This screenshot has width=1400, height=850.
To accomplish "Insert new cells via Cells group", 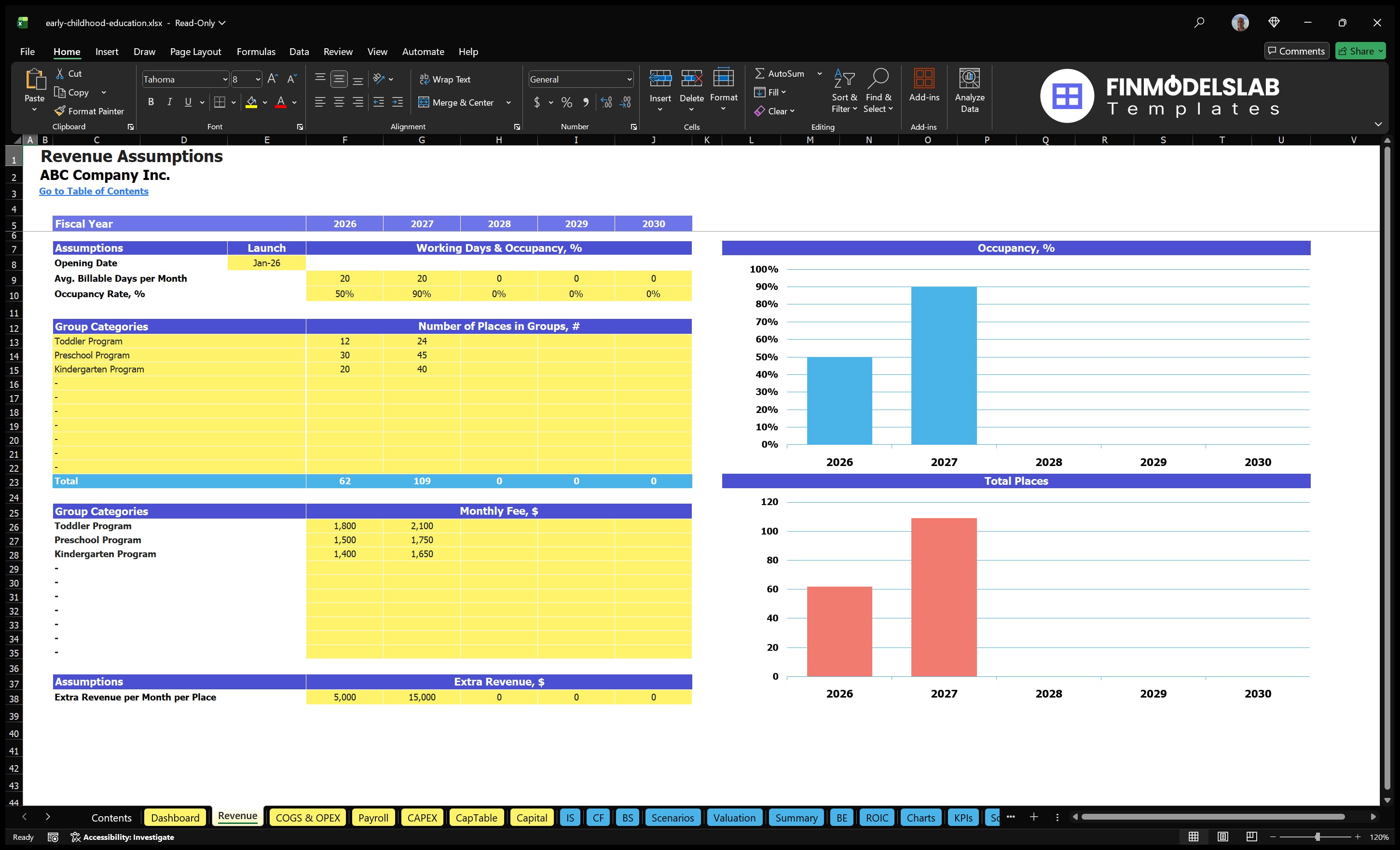I will (x=659, y=91).
